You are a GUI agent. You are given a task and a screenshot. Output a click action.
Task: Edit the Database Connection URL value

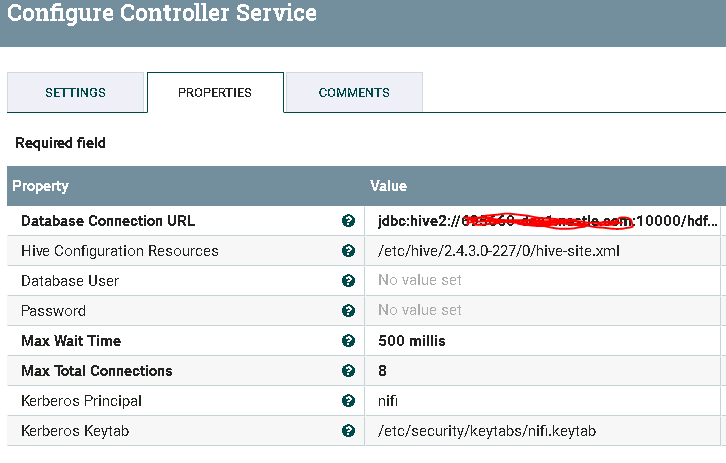point(546,221)
